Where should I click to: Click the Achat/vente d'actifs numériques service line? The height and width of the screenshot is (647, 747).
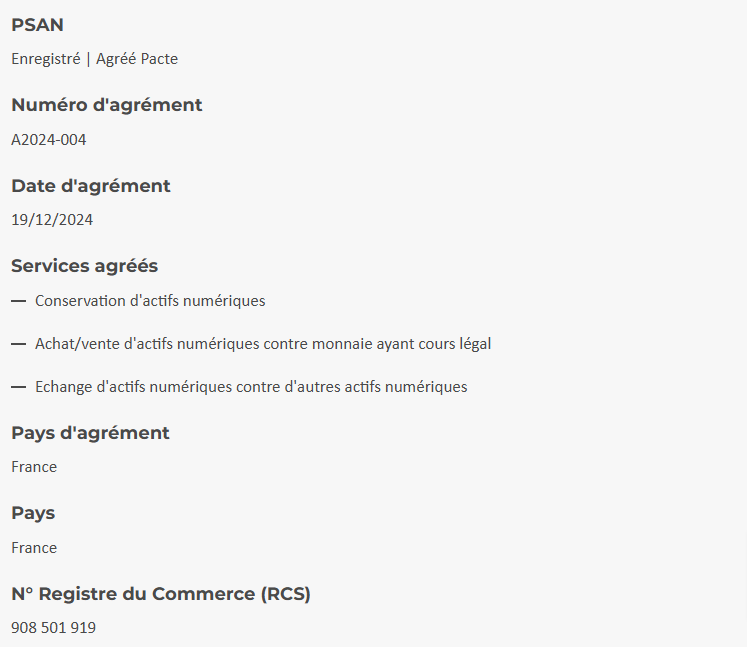coord(263,344)
